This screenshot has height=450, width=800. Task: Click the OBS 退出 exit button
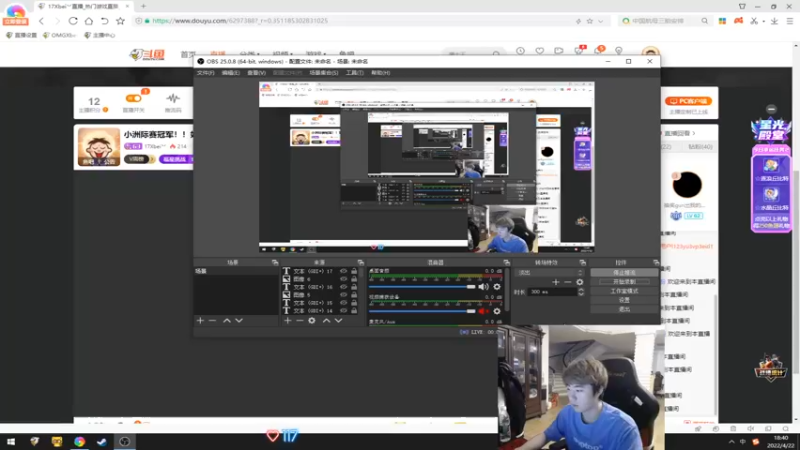pyautogui.click(x=624, y=309)
